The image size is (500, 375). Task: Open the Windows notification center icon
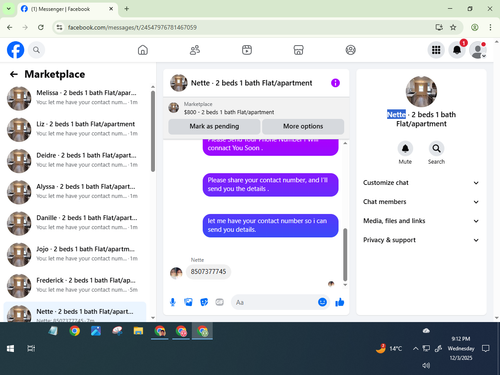click(486, 349)
